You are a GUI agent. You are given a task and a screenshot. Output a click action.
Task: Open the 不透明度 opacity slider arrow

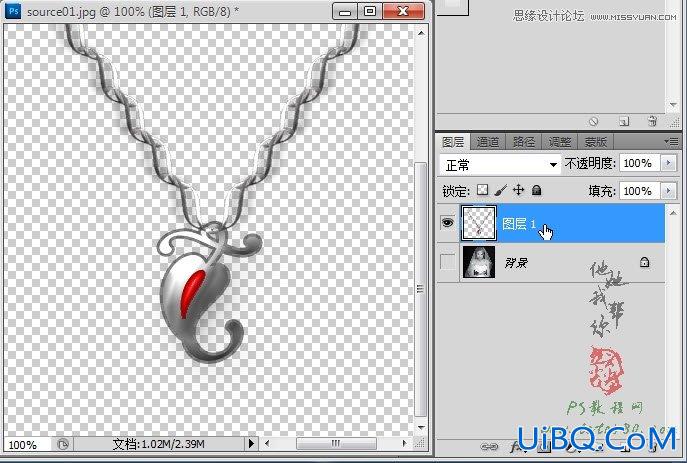point(668,163)
